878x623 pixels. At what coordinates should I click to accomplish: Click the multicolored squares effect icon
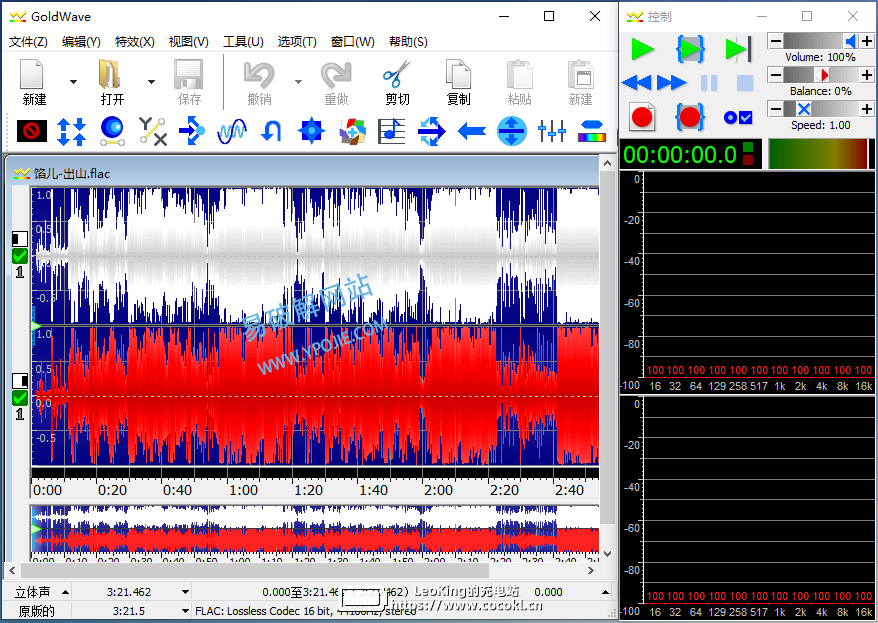(352, 132)
